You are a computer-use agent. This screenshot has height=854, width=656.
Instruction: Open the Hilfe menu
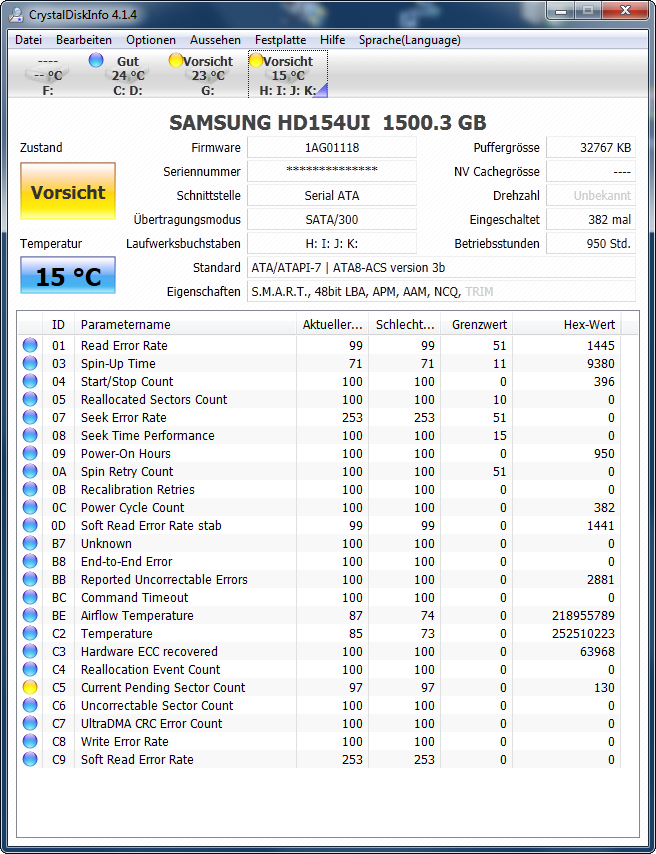[x=332, y=40]
